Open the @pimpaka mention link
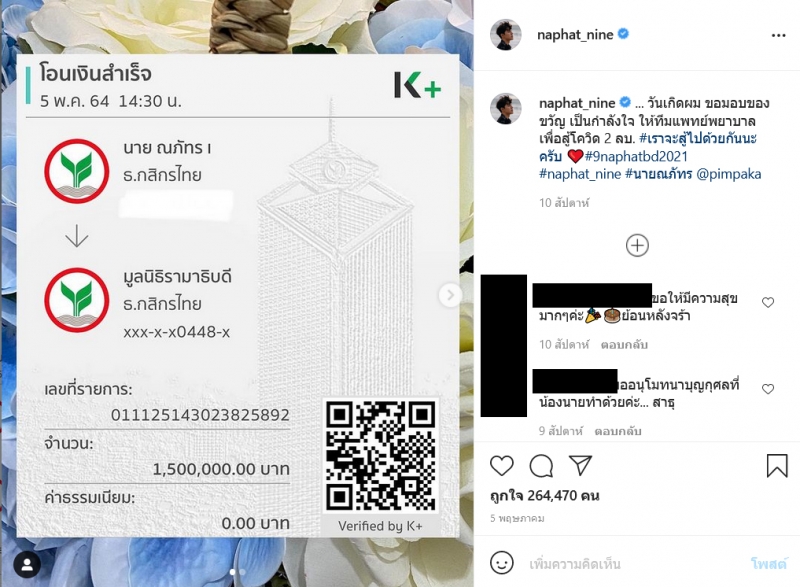This screenshot has width=800, height=587. click(729, 174)
